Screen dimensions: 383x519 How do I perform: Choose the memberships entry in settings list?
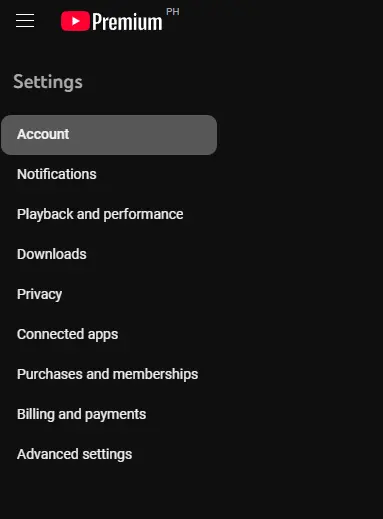coord(109,374)
